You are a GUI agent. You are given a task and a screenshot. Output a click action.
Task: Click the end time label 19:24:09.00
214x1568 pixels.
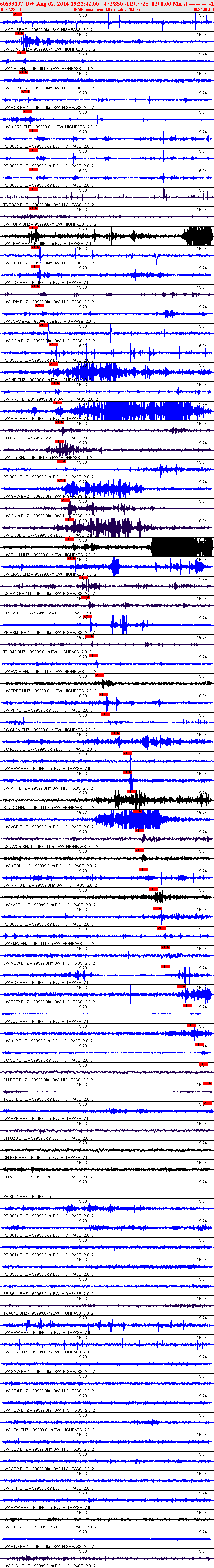203,10
